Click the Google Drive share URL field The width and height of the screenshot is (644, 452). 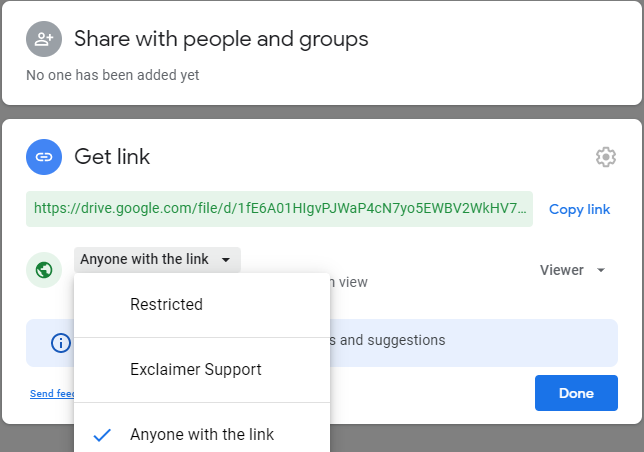click(x=279, y=209)
